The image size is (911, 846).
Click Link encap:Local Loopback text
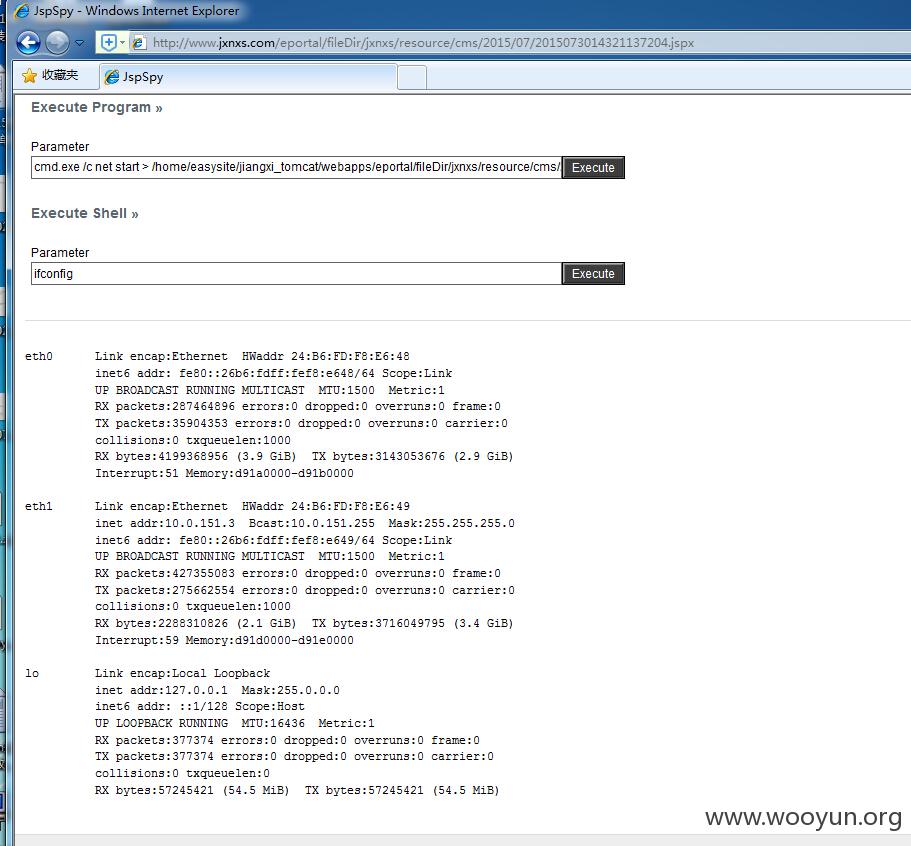click(x=182, y=673)
